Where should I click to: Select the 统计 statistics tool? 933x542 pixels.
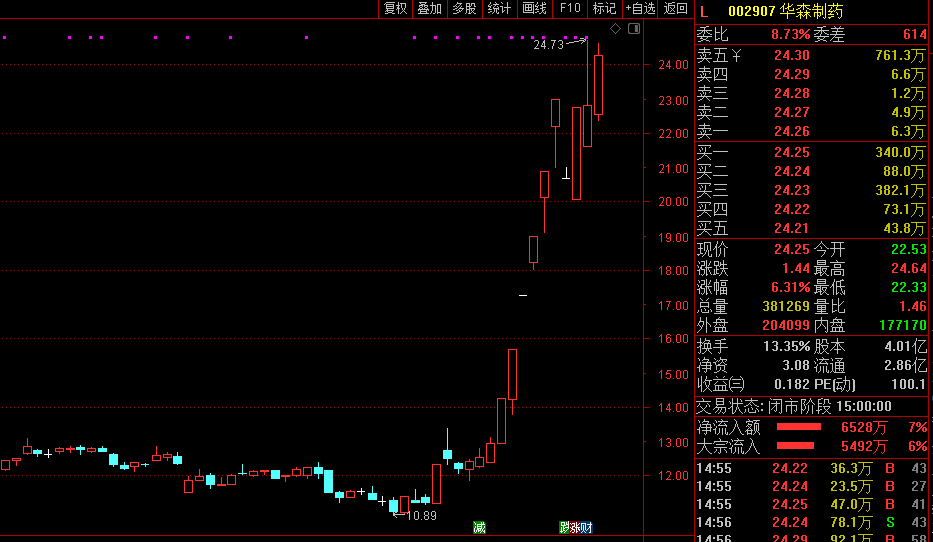click(499, 8)
